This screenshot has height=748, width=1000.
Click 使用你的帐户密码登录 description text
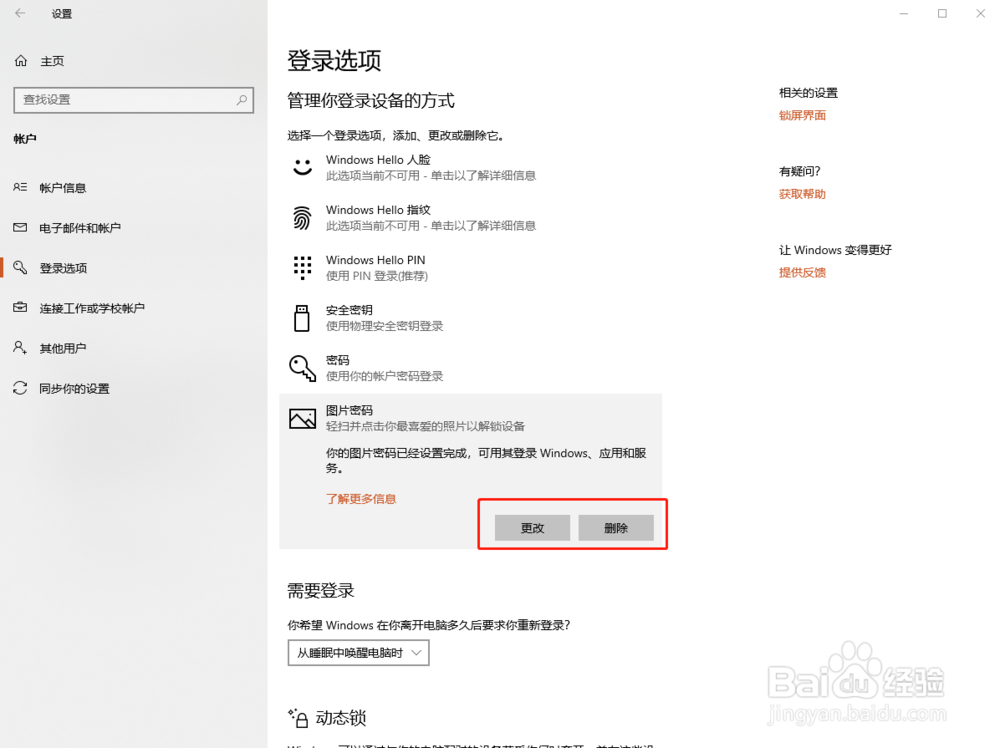(385, 376)
